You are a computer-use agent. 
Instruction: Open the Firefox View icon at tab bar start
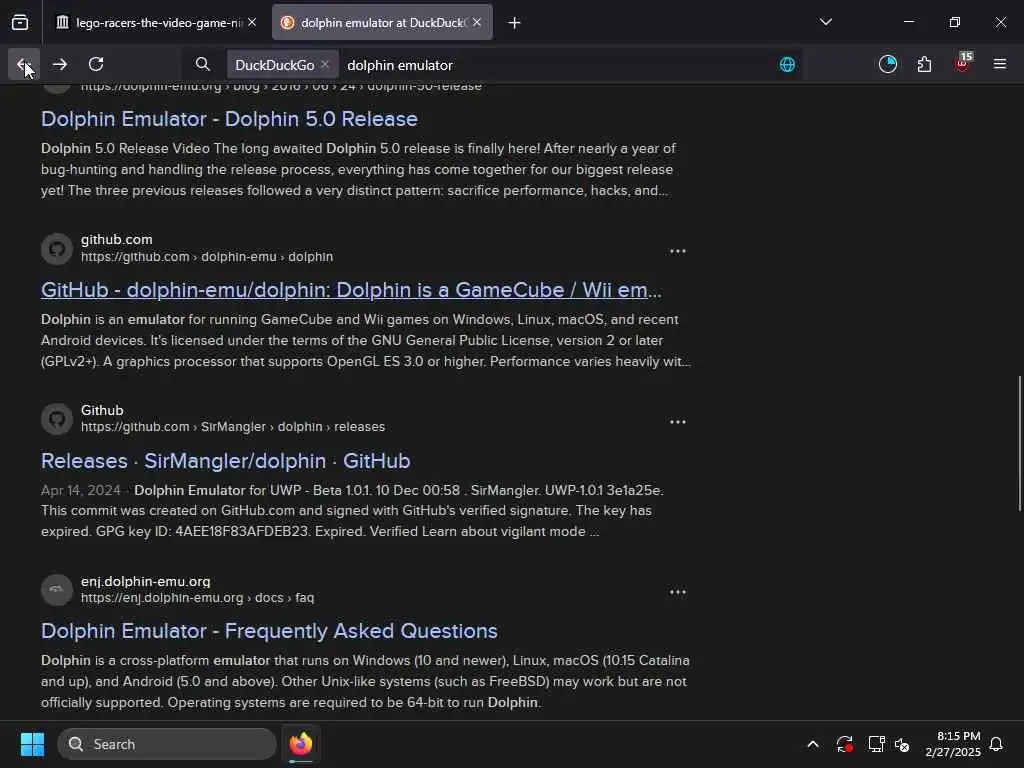[x=20, y=23]
